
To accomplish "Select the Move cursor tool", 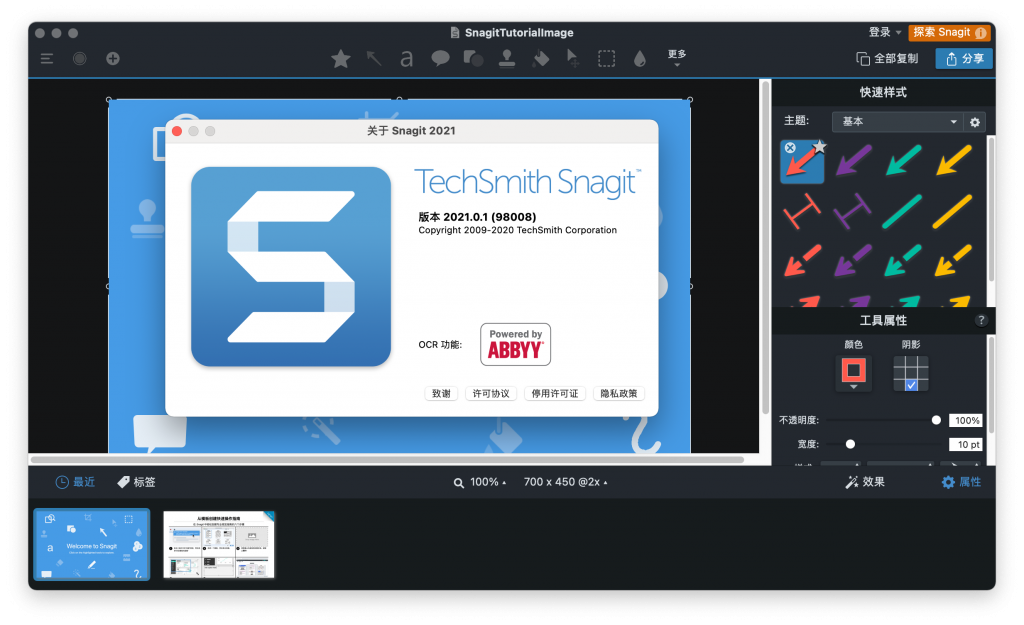I will tap(573, 59).
